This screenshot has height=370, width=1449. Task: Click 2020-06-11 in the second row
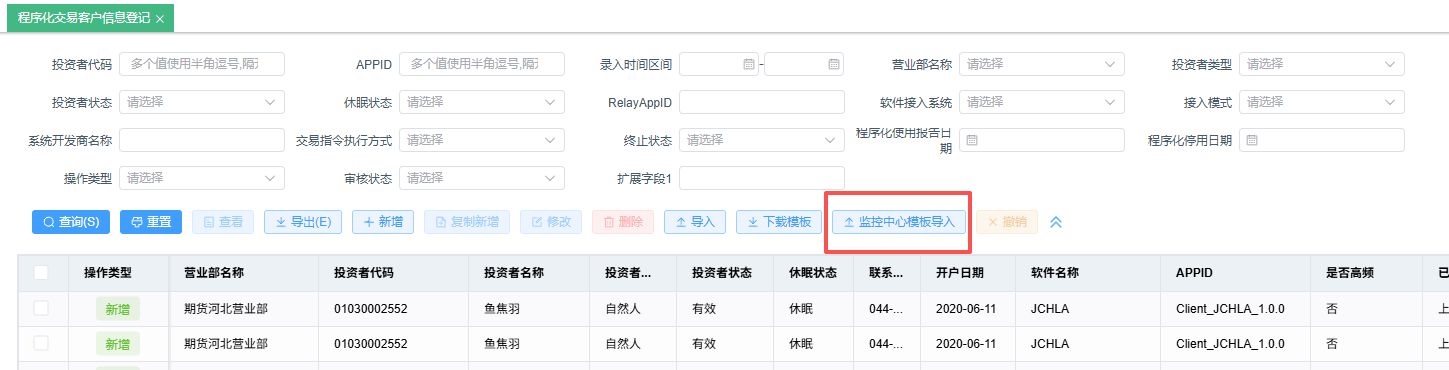pyautogui.click(x=966, y=343)
